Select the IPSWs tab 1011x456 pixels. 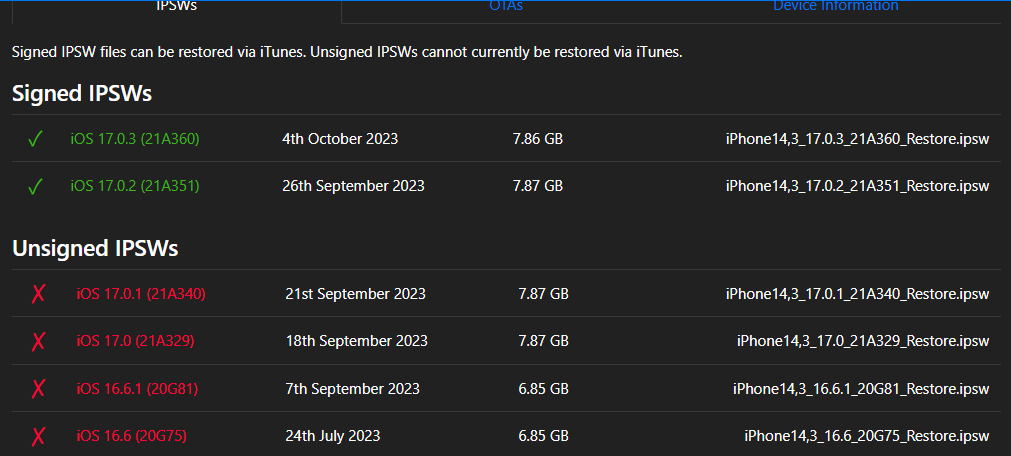177,6
